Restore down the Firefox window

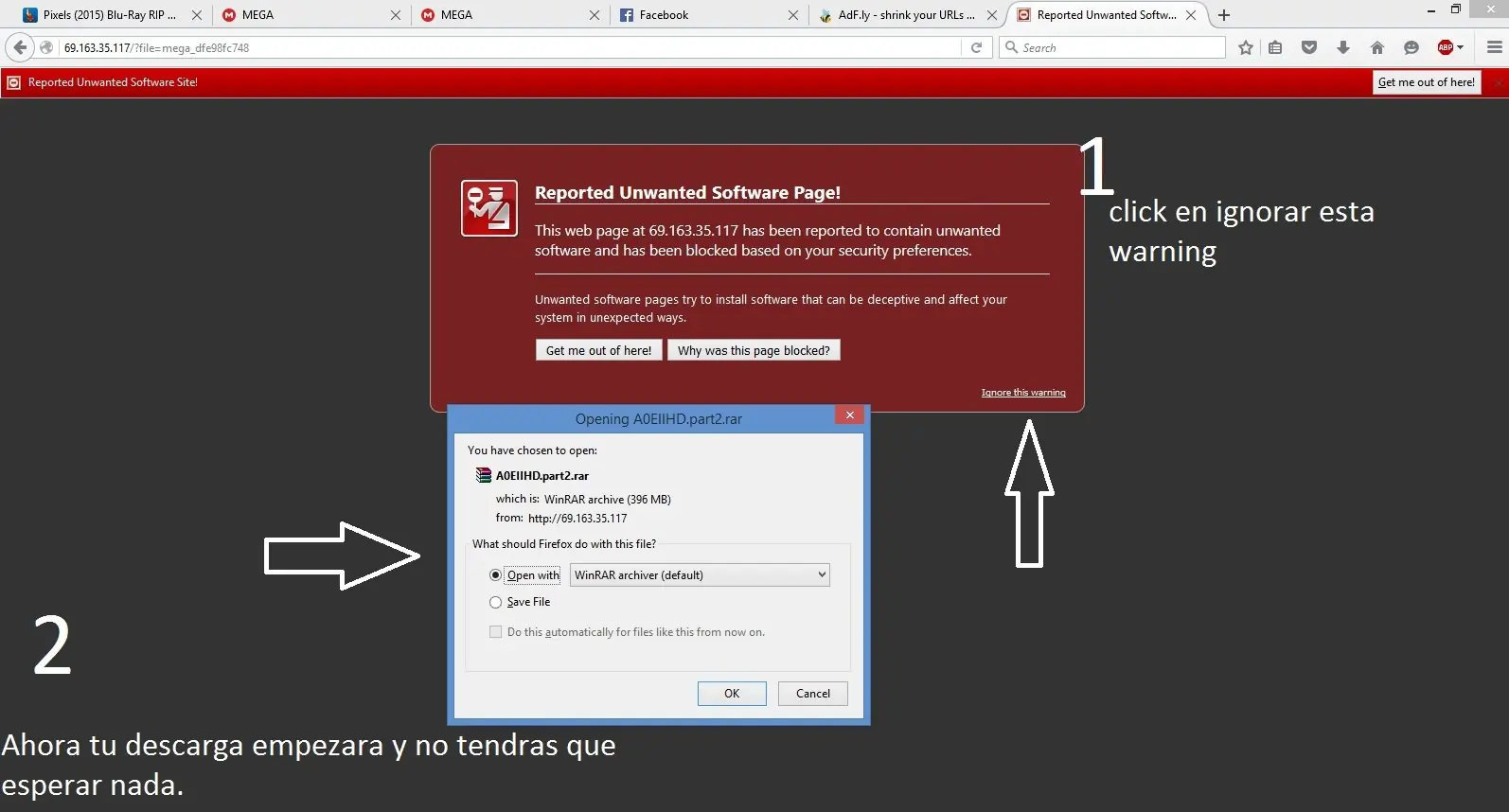(1456, 10)
